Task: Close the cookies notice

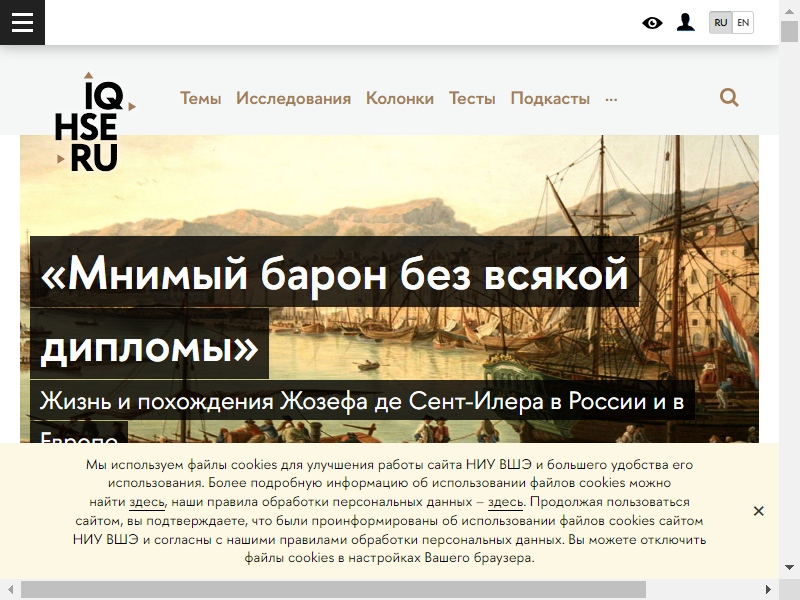Action: tap(759, 511)
